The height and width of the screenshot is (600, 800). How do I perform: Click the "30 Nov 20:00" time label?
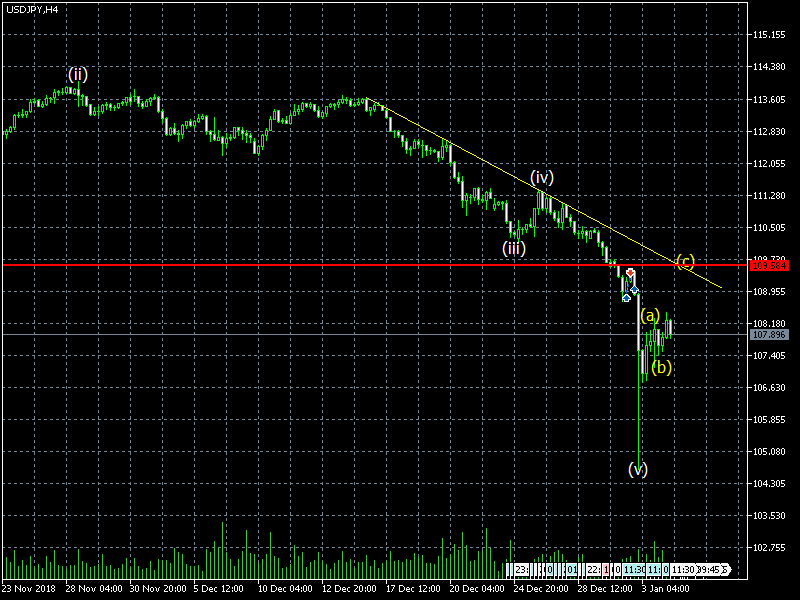(x=158, y=589)
